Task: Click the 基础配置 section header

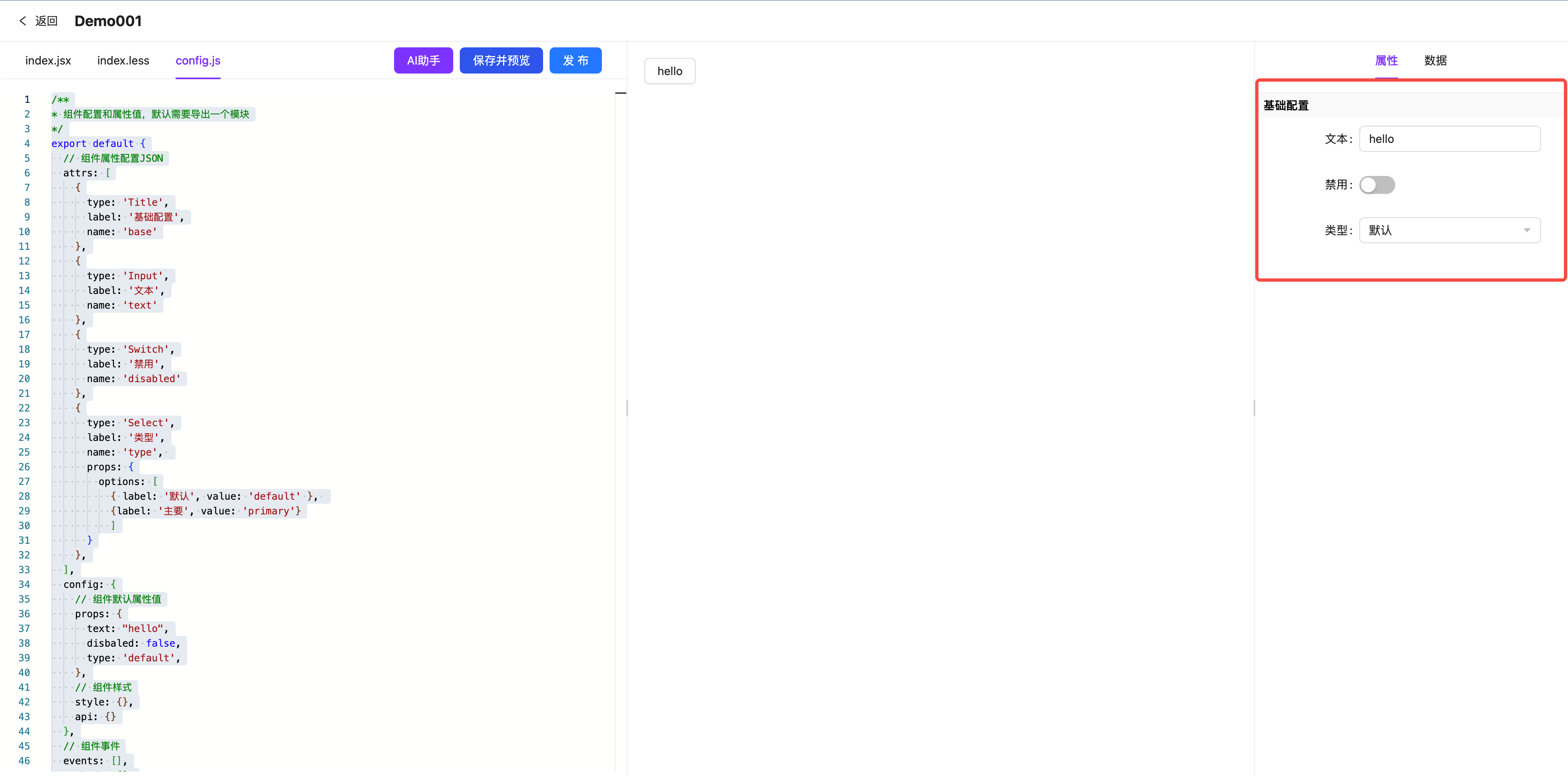Action: tap(1285, 105)
